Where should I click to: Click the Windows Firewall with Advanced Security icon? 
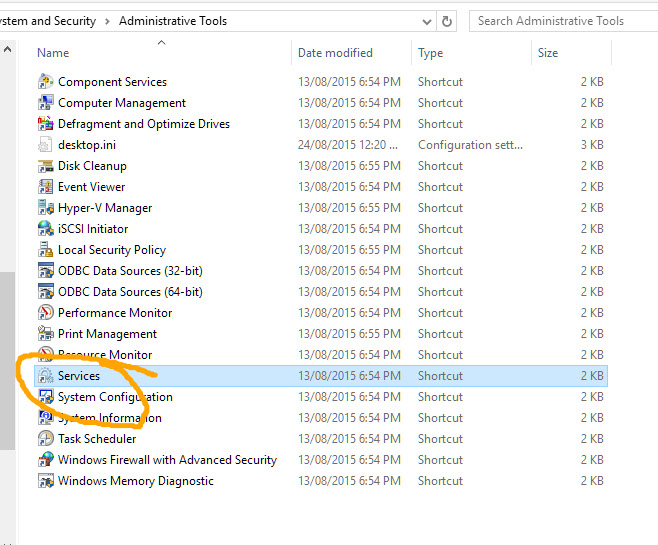(45, 460)
